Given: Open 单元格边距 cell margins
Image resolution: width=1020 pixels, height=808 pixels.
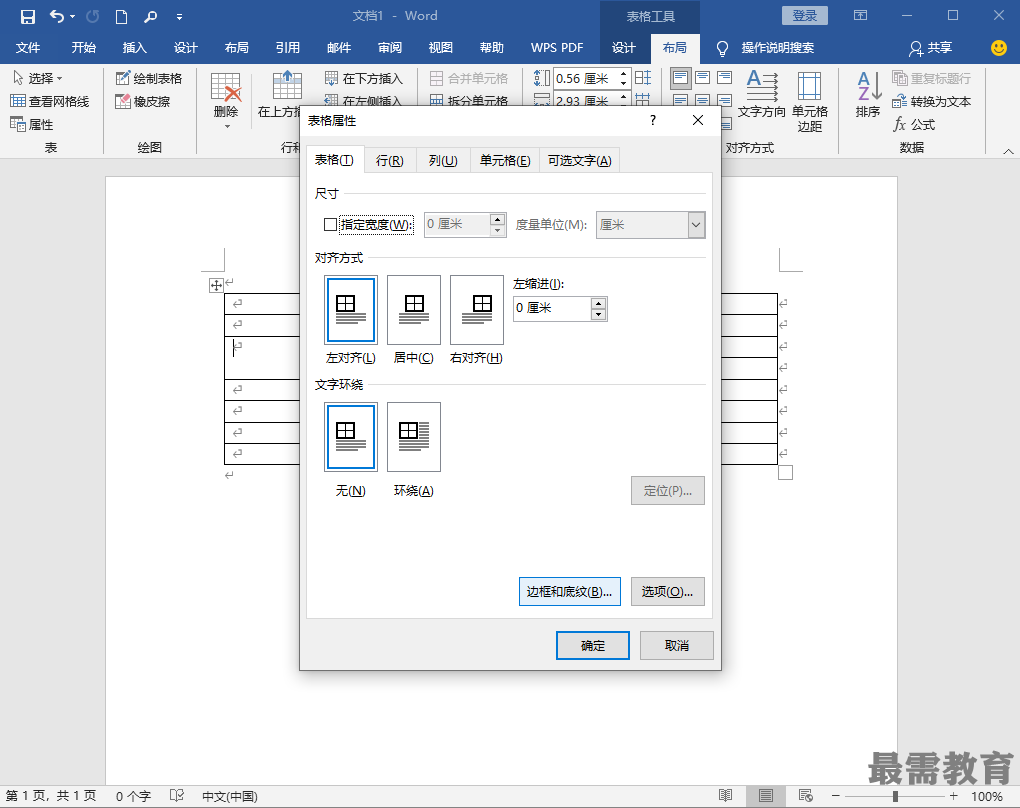Looking at the screenshot, I should pos(810,102).
